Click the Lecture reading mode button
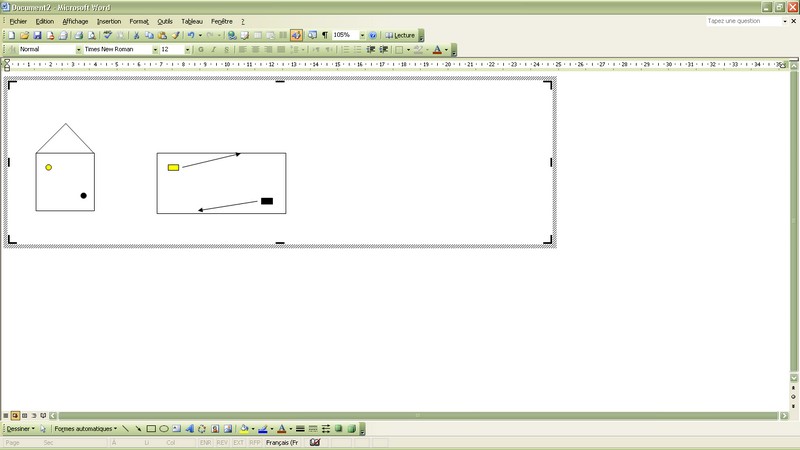This screenshot has width=800, height=450. pos(400,35)
